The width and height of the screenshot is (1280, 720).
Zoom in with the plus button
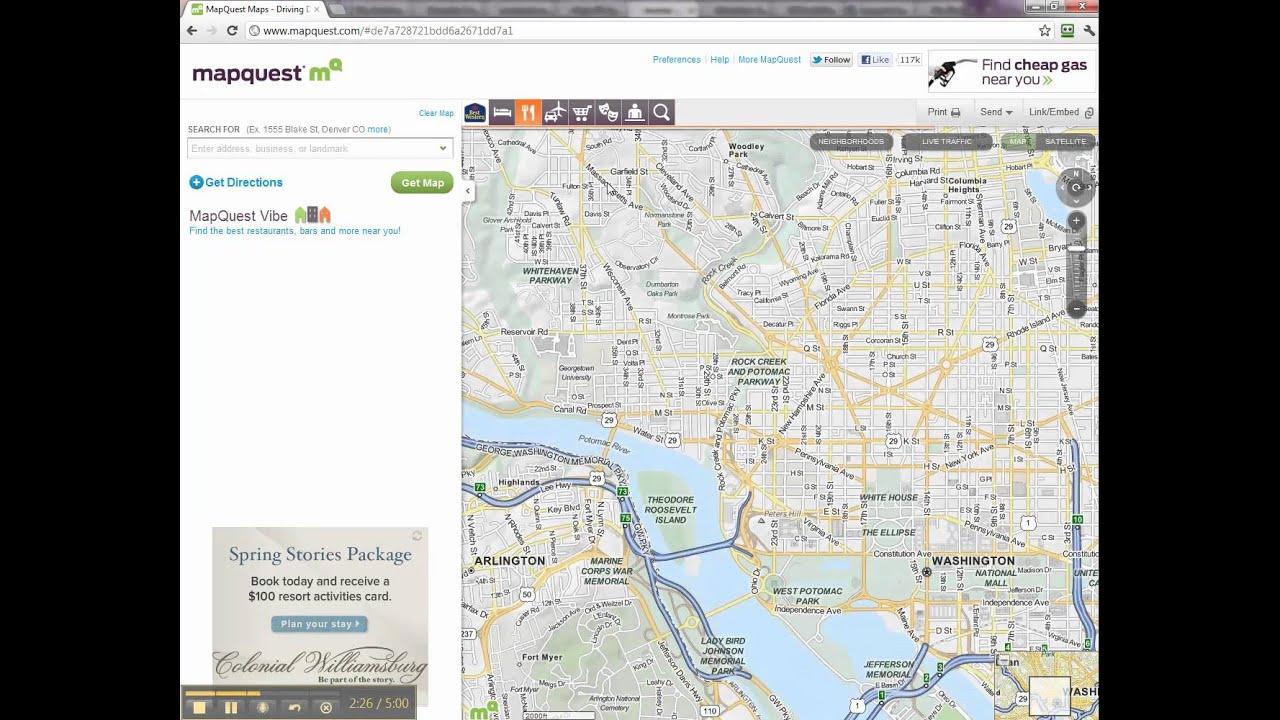1076,220
